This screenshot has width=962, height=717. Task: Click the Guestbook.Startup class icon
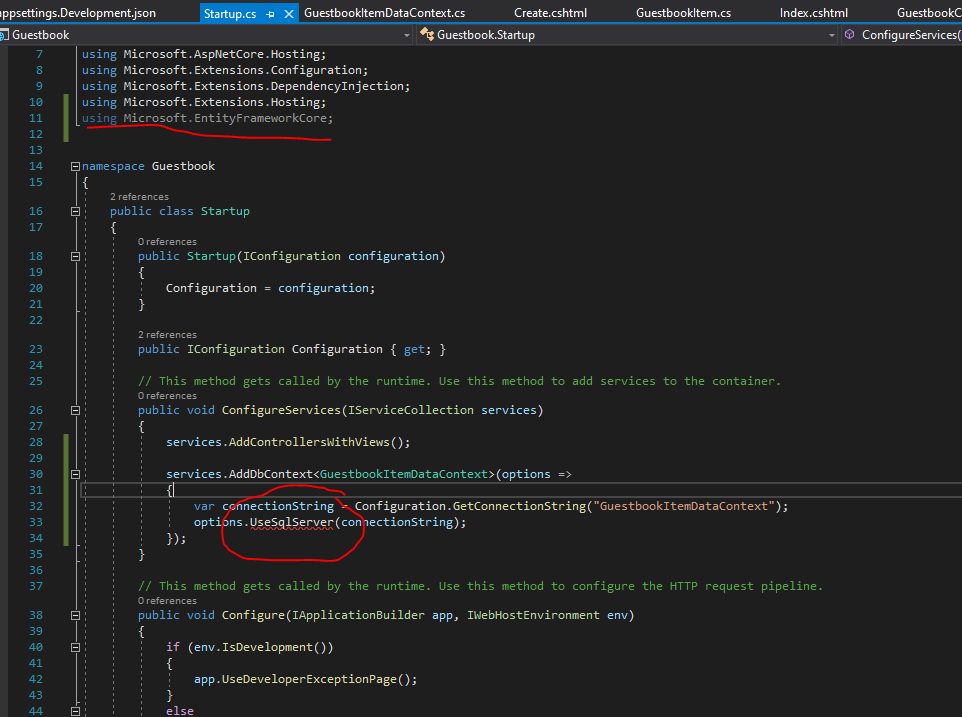426,34
